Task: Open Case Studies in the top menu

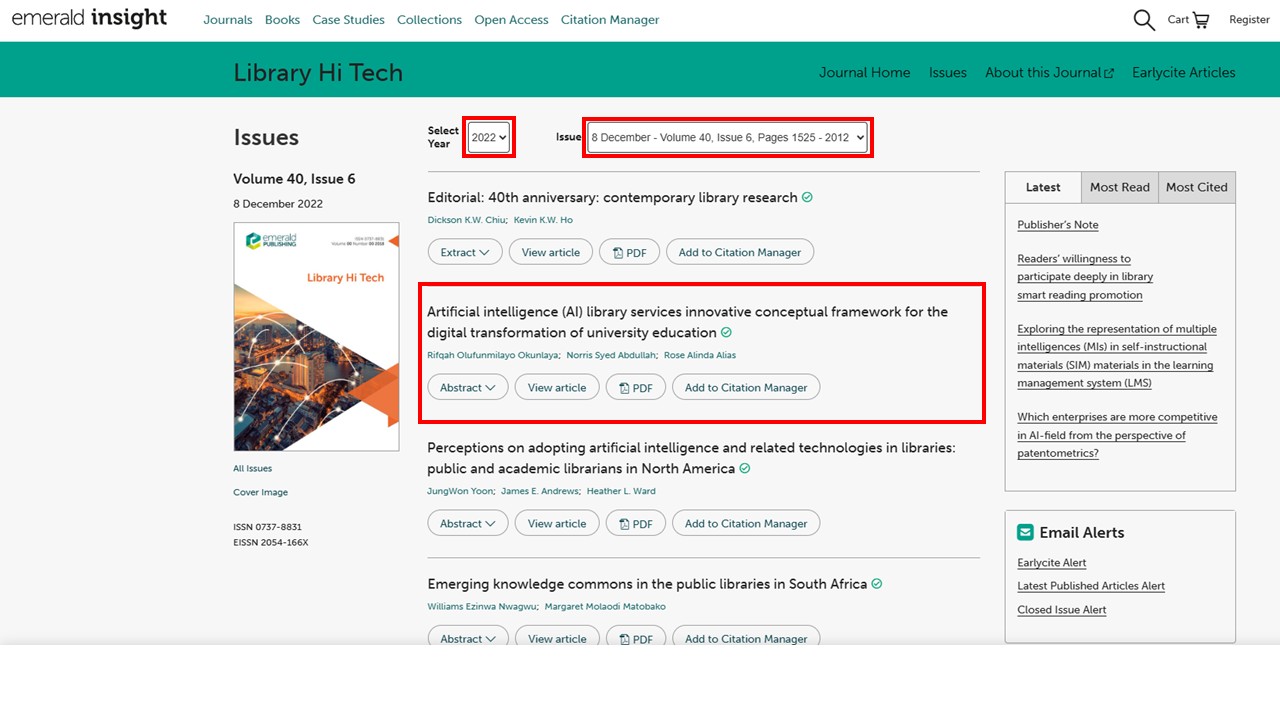Action: [348, 20]
